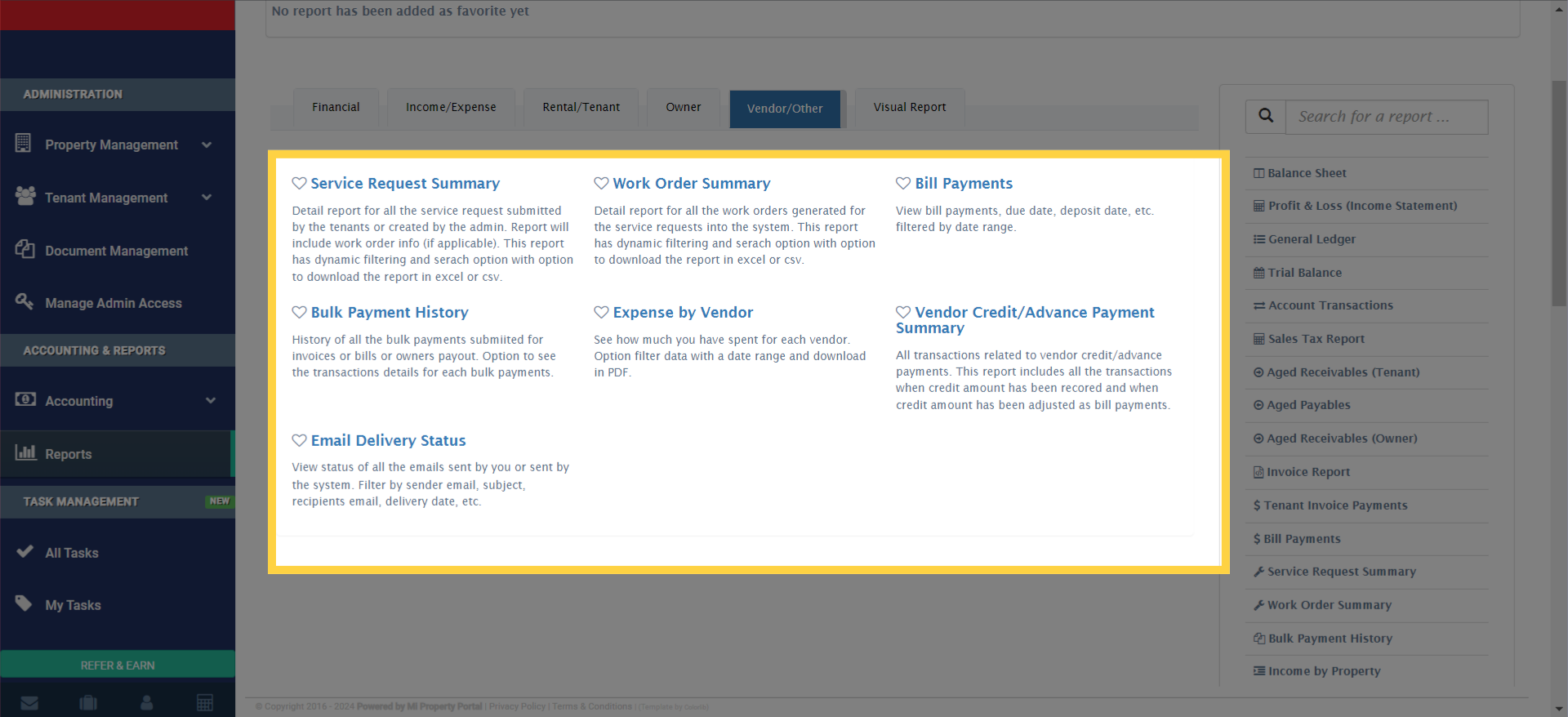Viewport: 1568px width, 717px height.
Task: Switch to the Rental/Tenant tab
Action: click(x=581, y=108)
